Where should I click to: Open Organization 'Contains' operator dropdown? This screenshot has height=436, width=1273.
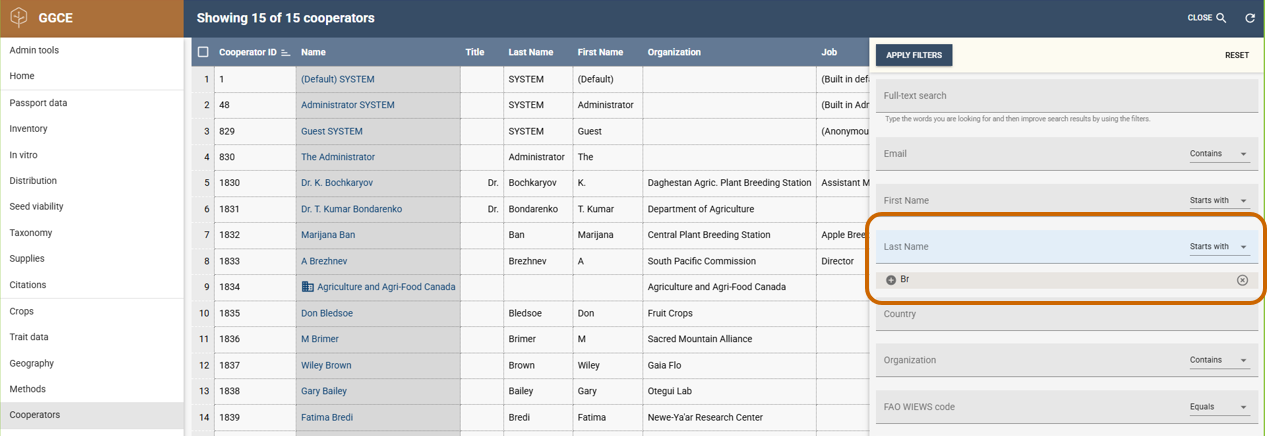point(1219,360)
